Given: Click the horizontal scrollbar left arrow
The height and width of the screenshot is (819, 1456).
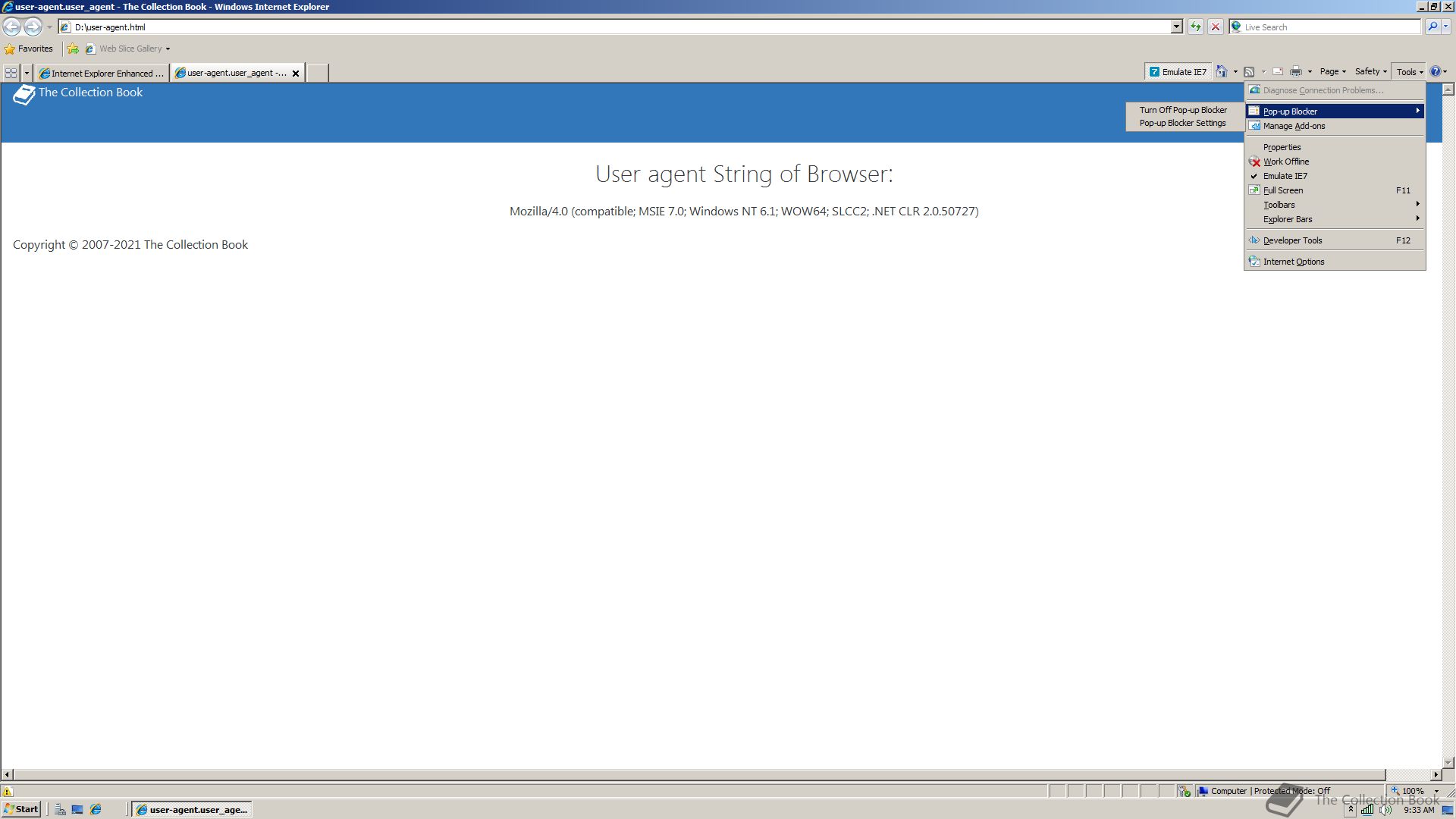Looking at the screenshot, I should [x=8, y=775].
